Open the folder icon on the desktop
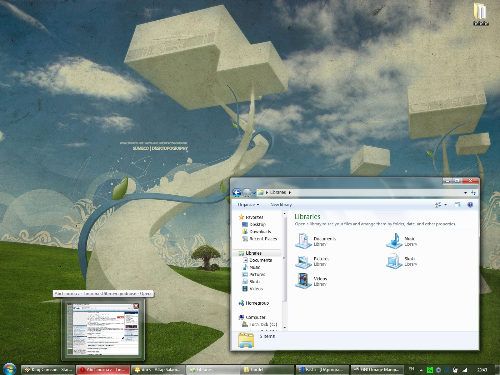 (480, 14)
